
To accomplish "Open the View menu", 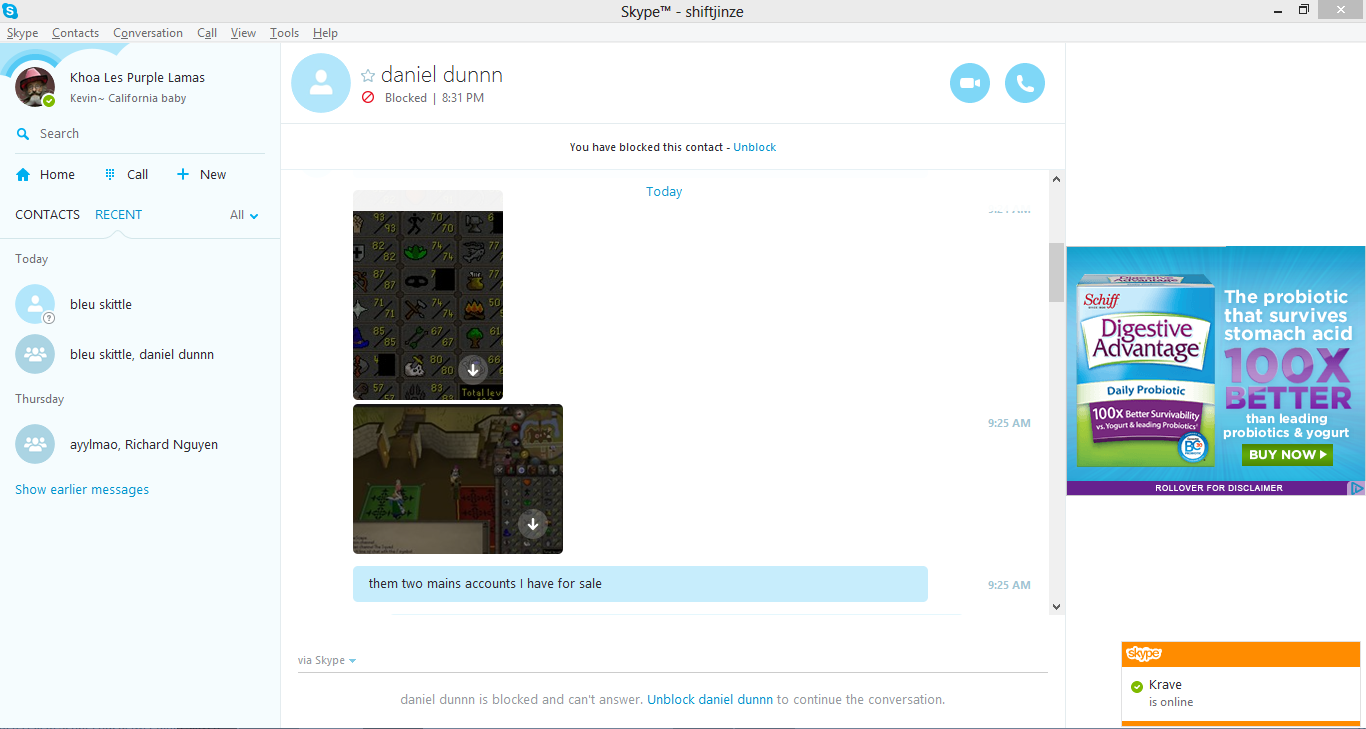I will (243, 33).
